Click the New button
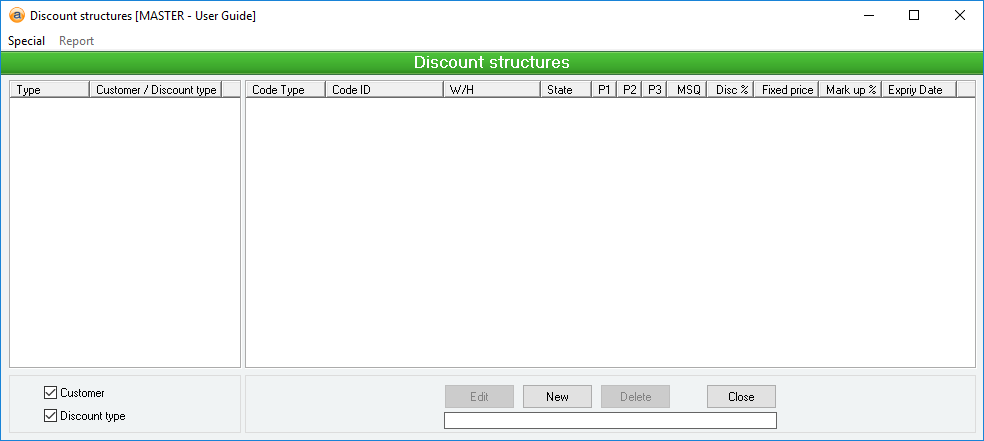 557,397
